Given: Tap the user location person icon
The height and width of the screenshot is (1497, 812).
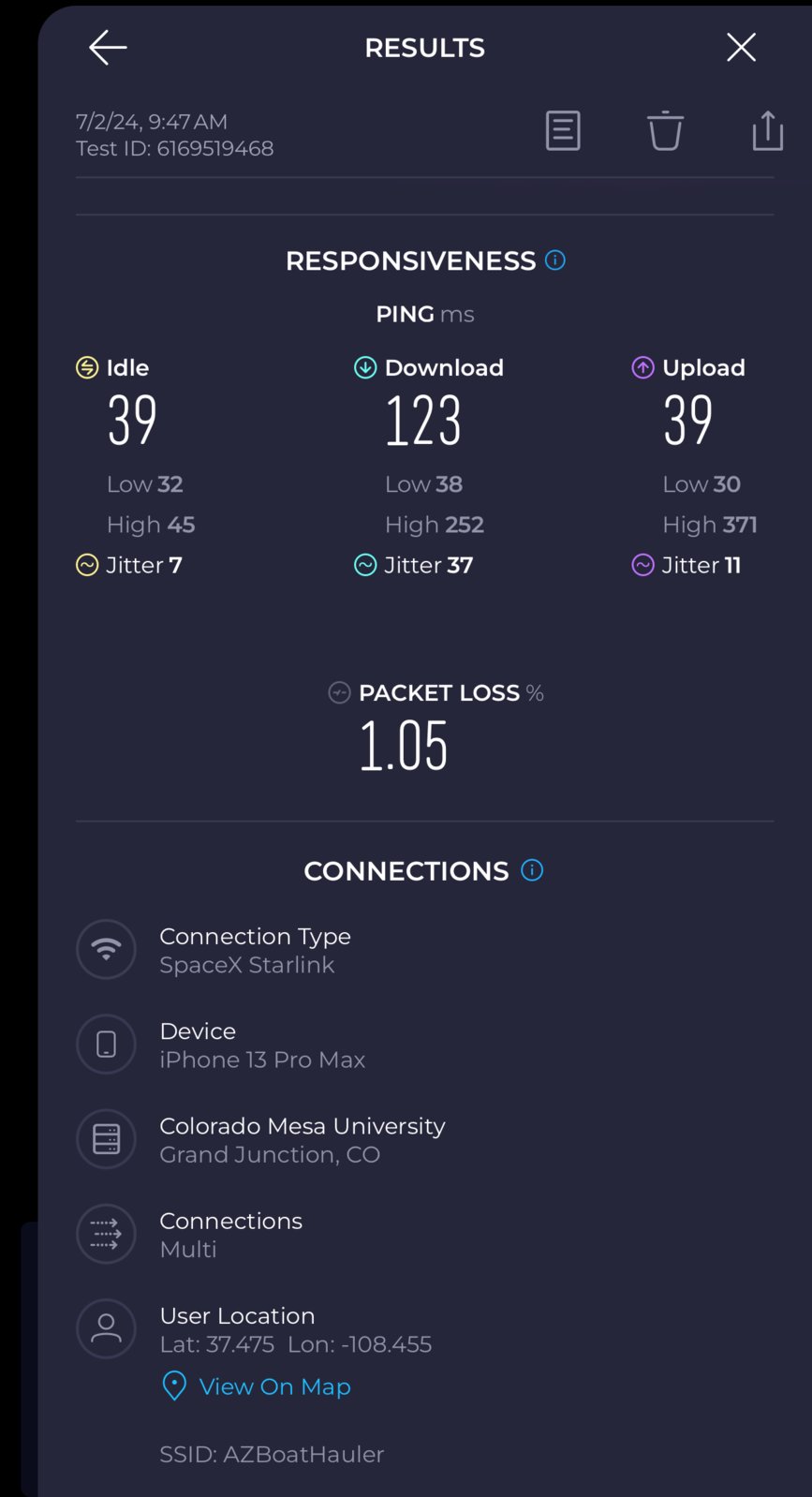Looking at the screenshot, I should pos(106,1328).
